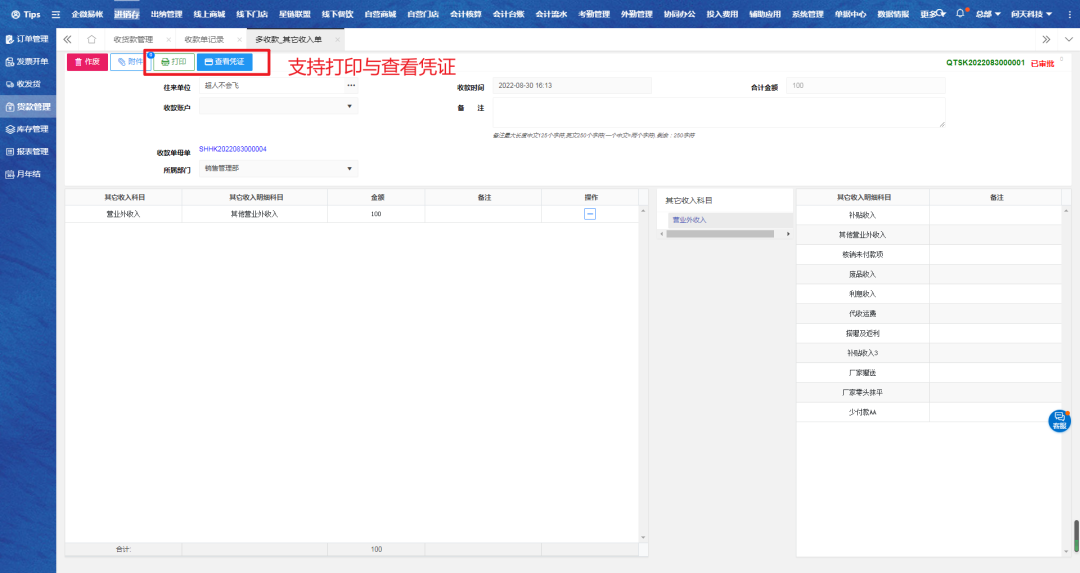Viewport: 1080px width, 573px height.
Task: Click the minus icon in 操作 column
Action: pos(590,214)
